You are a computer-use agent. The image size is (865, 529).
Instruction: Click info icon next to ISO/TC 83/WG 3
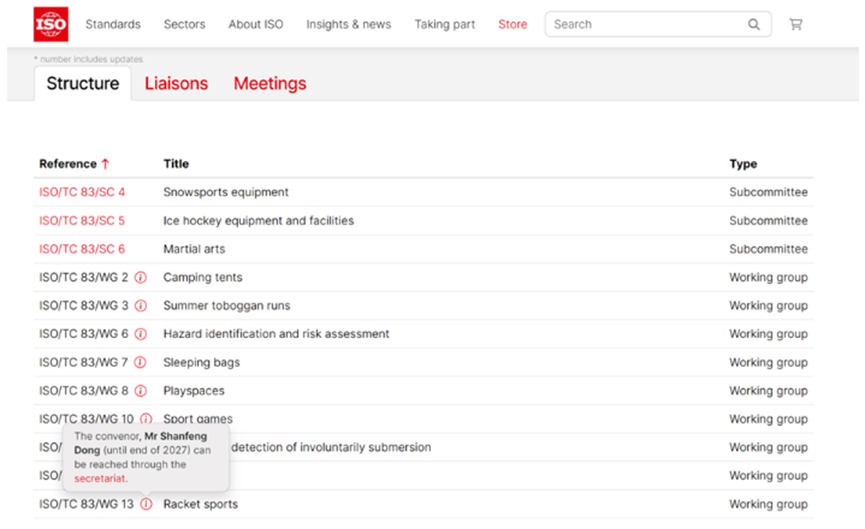[141, 306]
